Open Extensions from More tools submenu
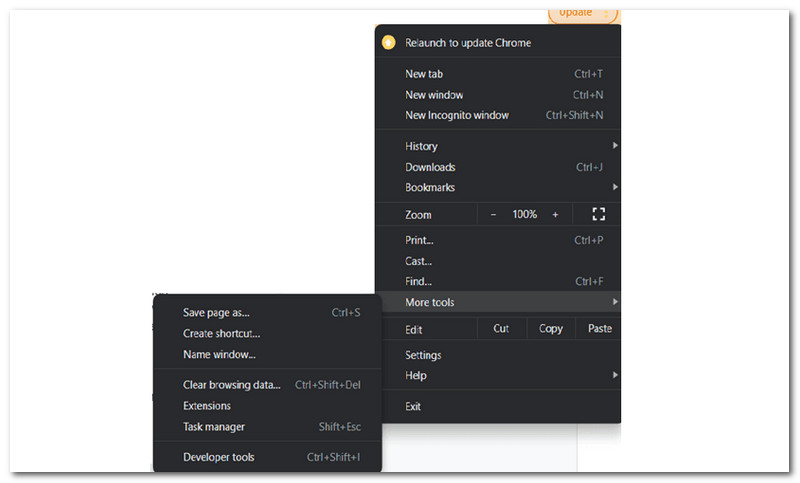Screen dimensions: 800x483 (x=207, y=406)
